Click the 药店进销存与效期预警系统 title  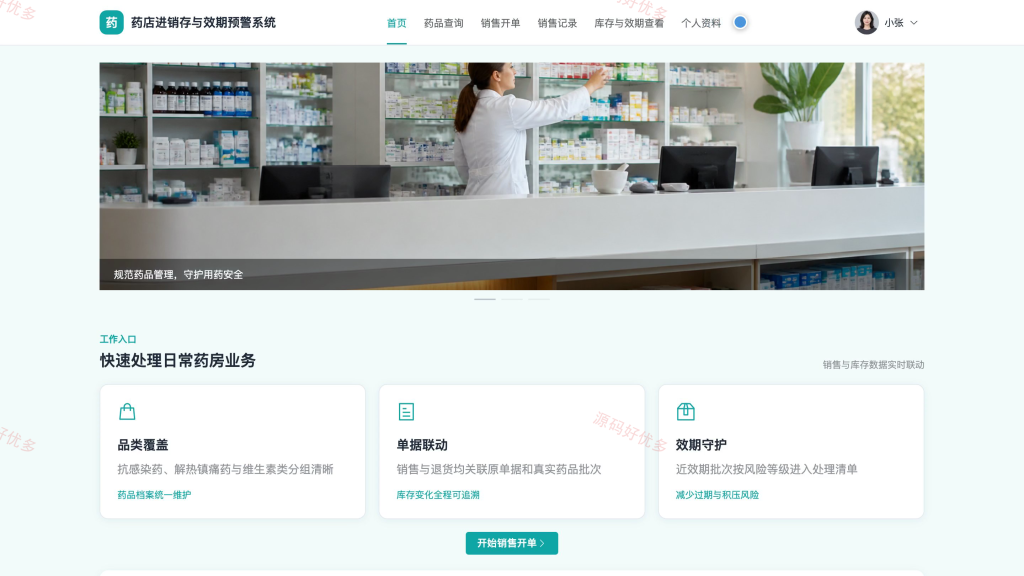203,23
